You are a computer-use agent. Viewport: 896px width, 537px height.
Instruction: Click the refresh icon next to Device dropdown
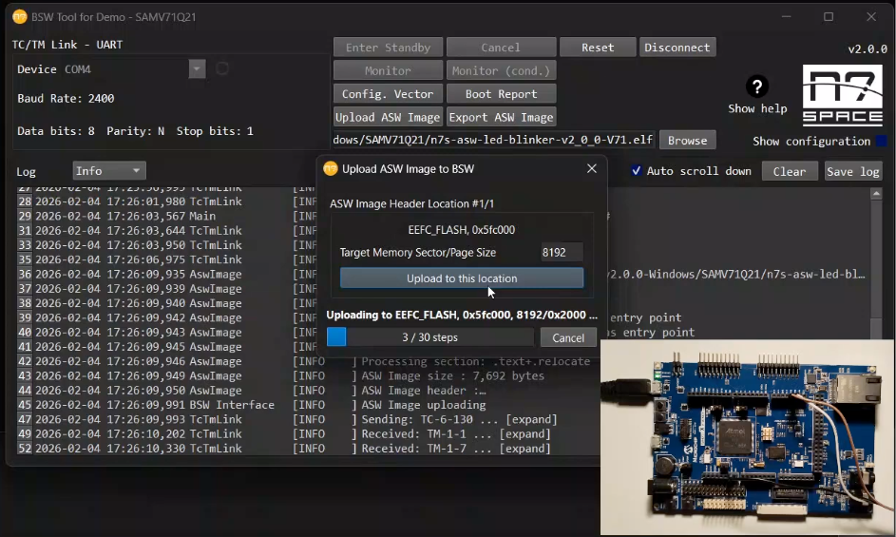coord(222,69)
